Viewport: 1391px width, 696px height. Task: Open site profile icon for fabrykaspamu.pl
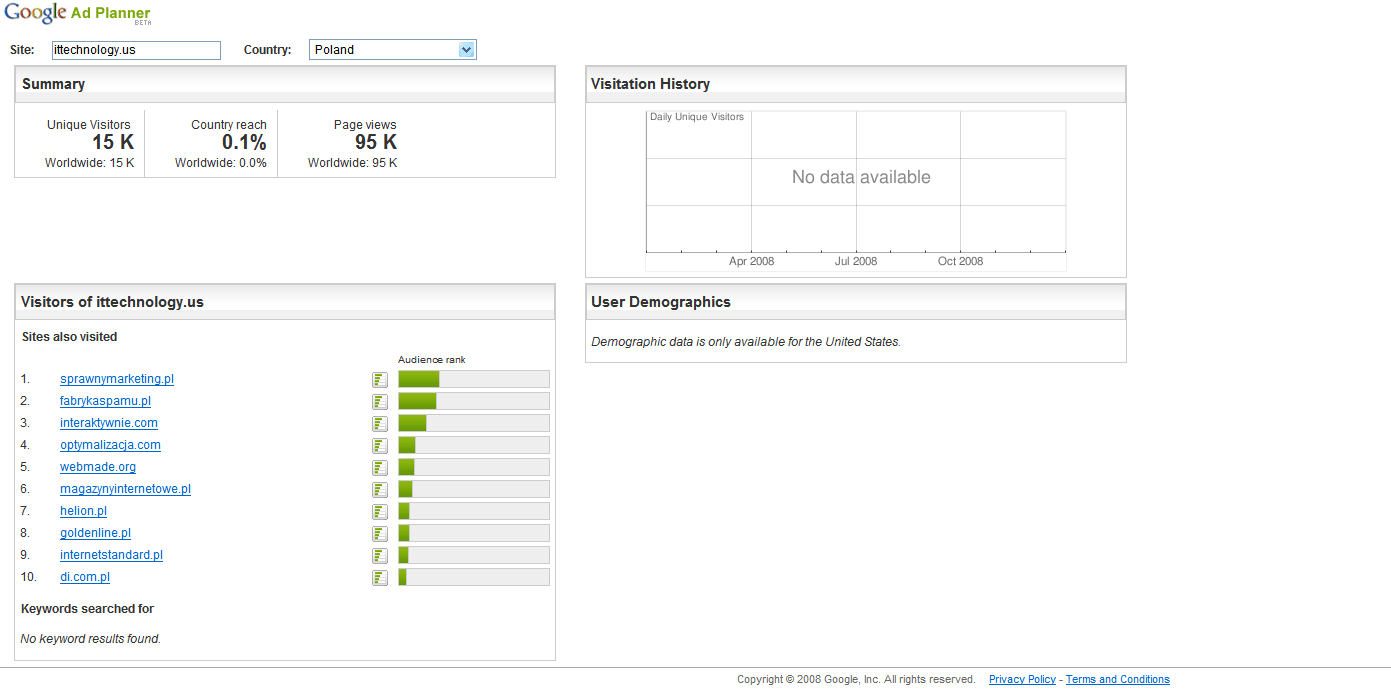(380, 401)
